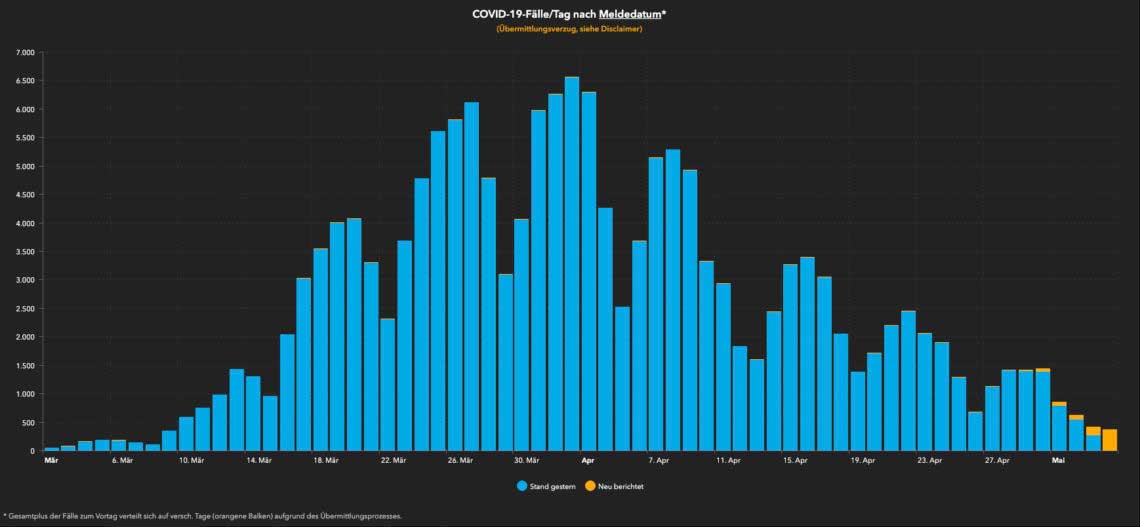Select the bar above '7. Apr' label
The image size is (1140, 527).
tap(656, 304)
